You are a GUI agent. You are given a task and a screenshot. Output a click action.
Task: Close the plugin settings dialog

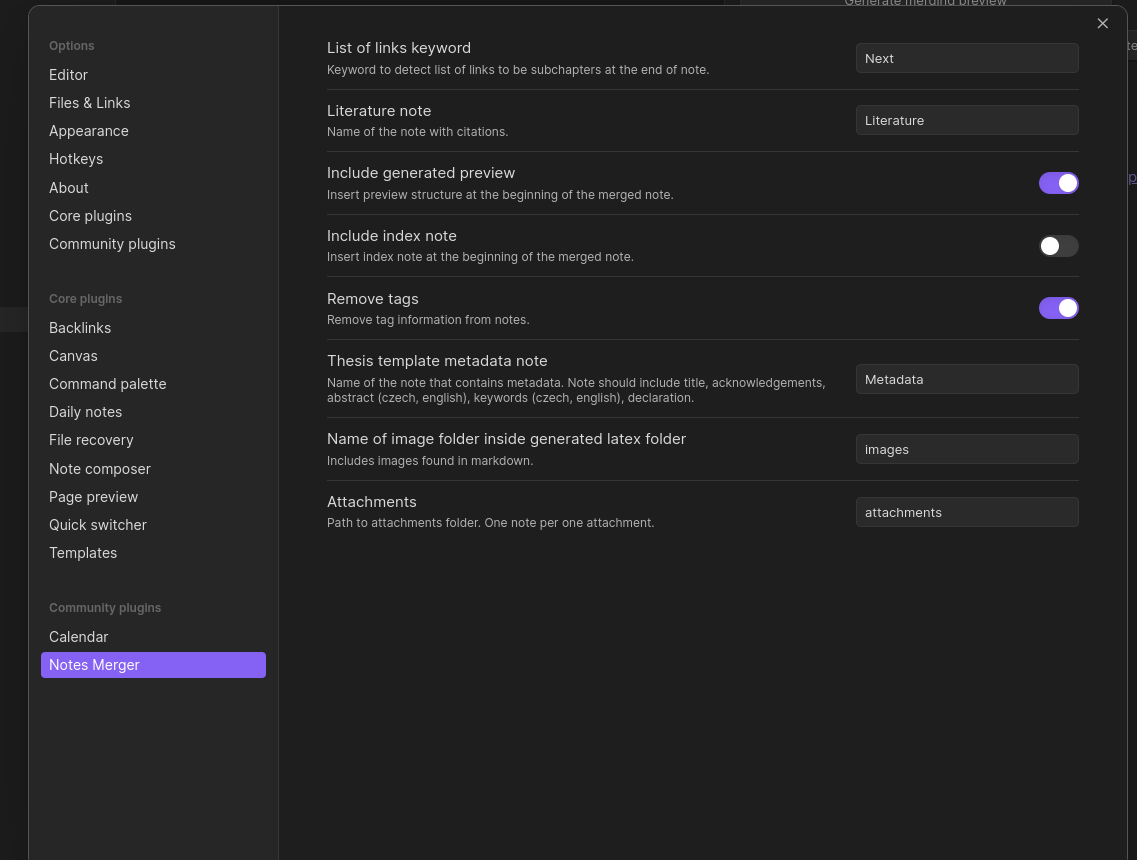click(x=1102, y=23)
